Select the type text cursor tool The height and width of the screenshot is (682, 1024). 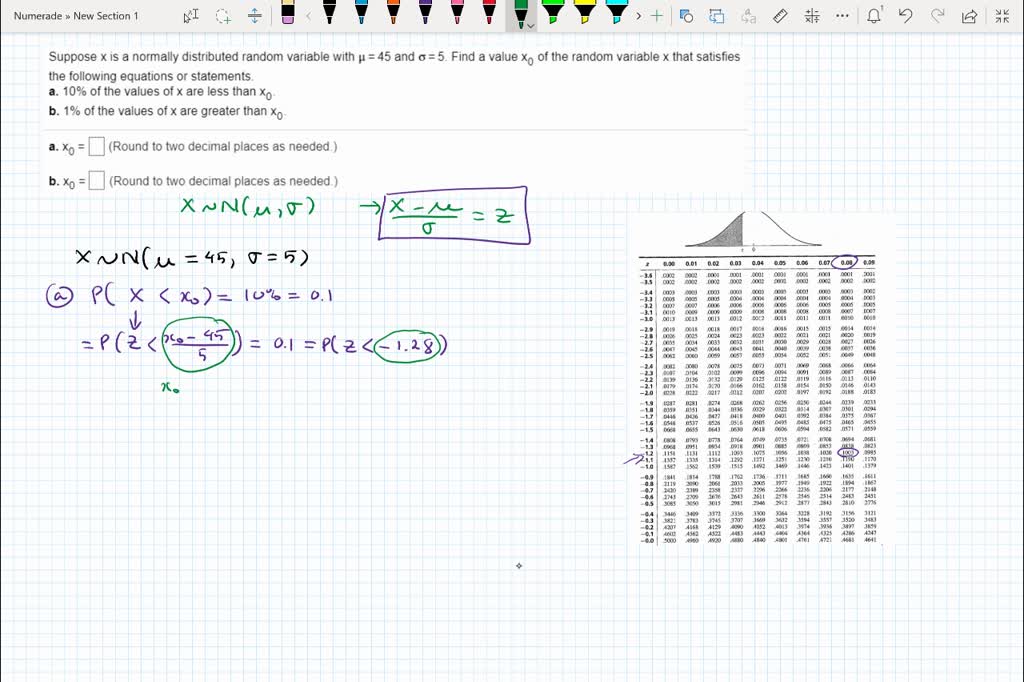[x=191, y=16]
